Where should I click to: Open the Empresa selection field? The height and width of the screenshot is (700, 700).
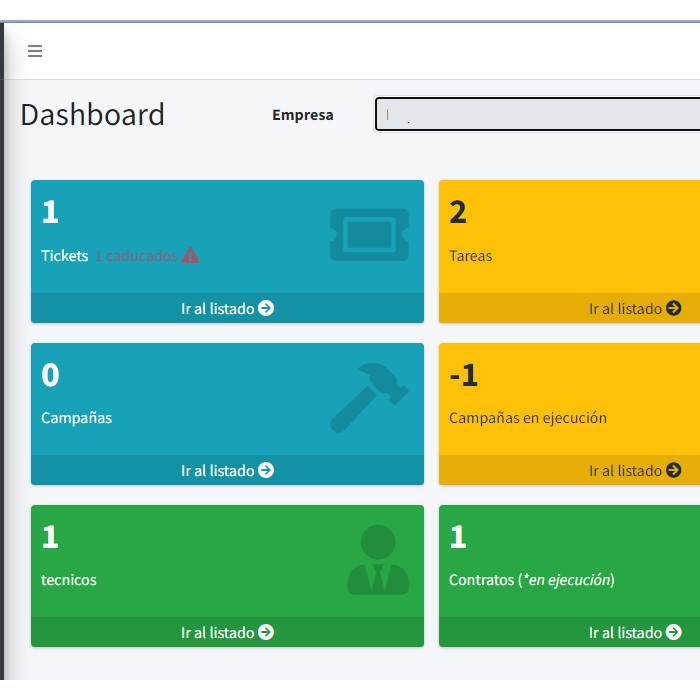pos(537,114)
